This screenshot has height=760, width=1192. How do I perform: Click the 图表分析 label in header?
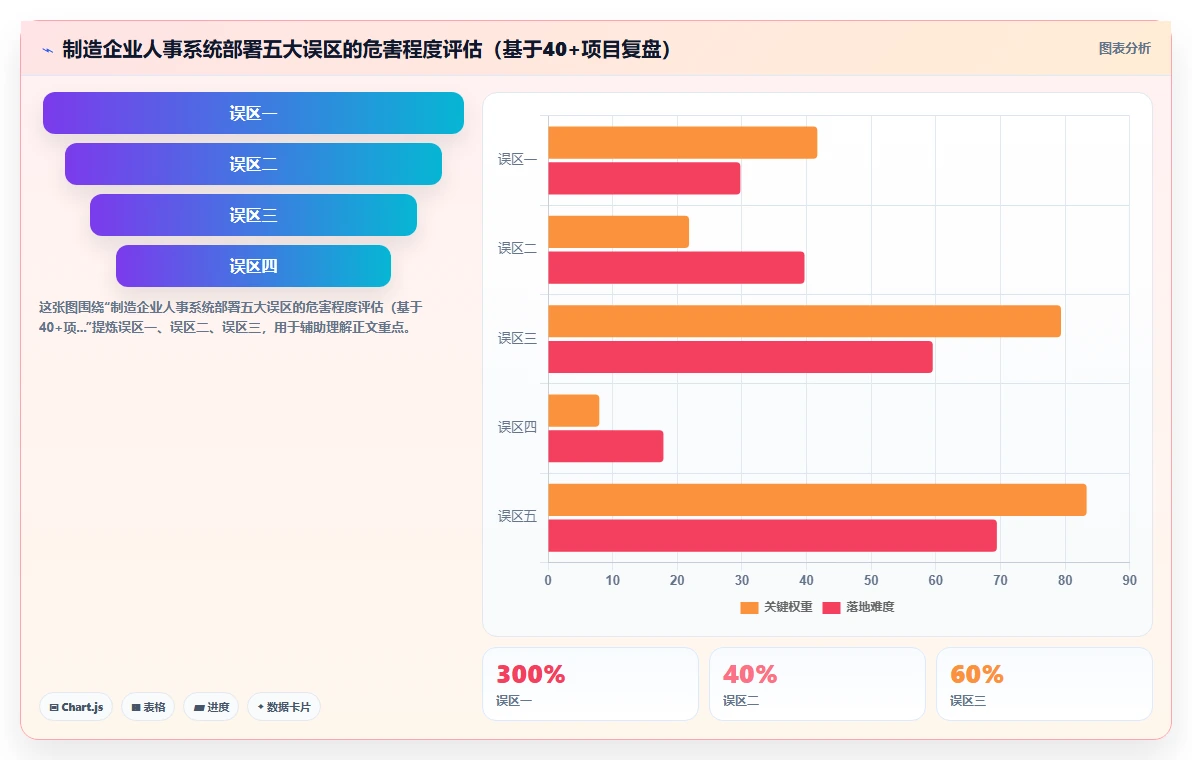click(1124, 49)
